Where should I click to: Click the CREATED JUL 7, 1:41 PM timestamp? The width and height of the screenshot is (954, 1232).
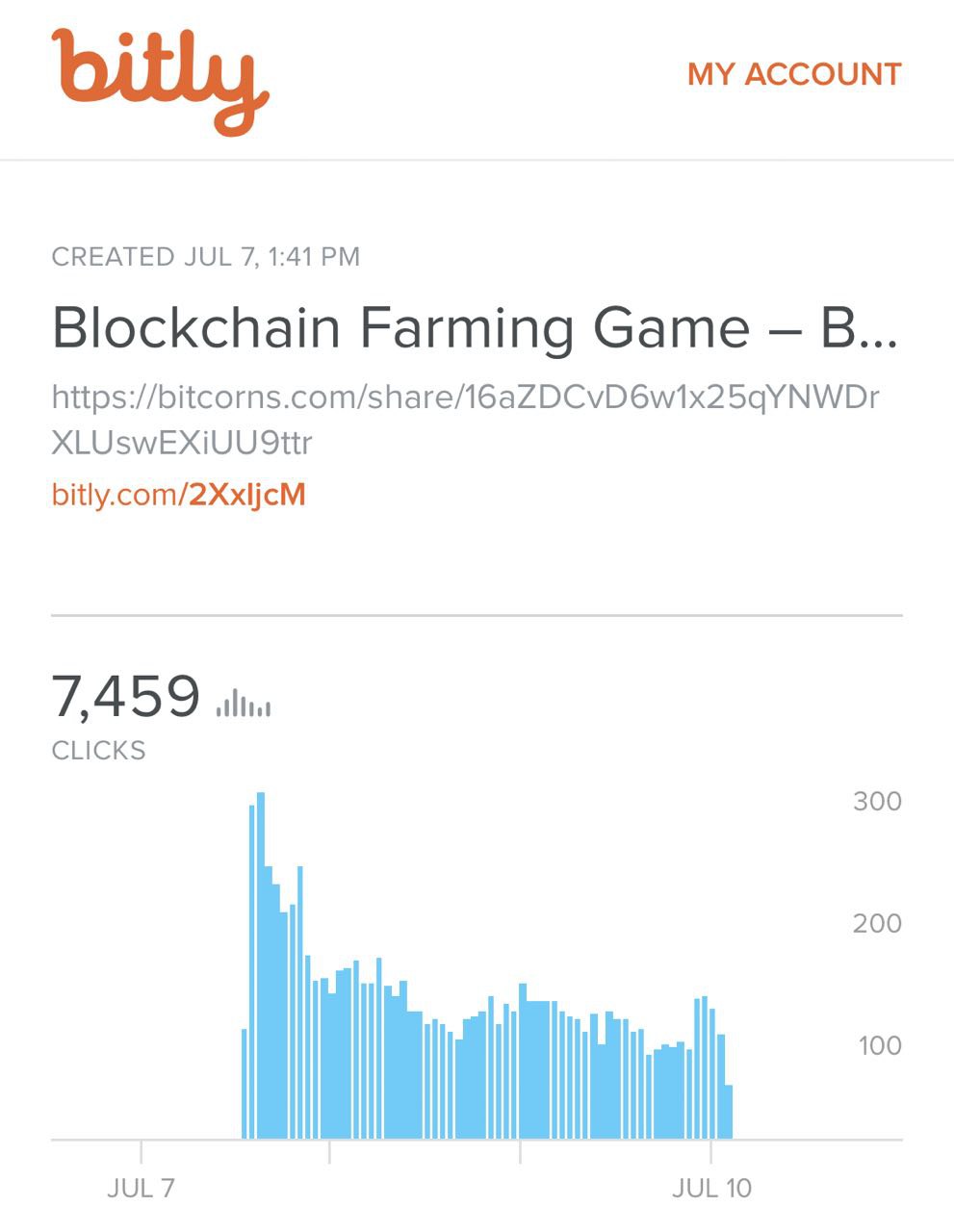pyautogui.click(x=205, y=257)
